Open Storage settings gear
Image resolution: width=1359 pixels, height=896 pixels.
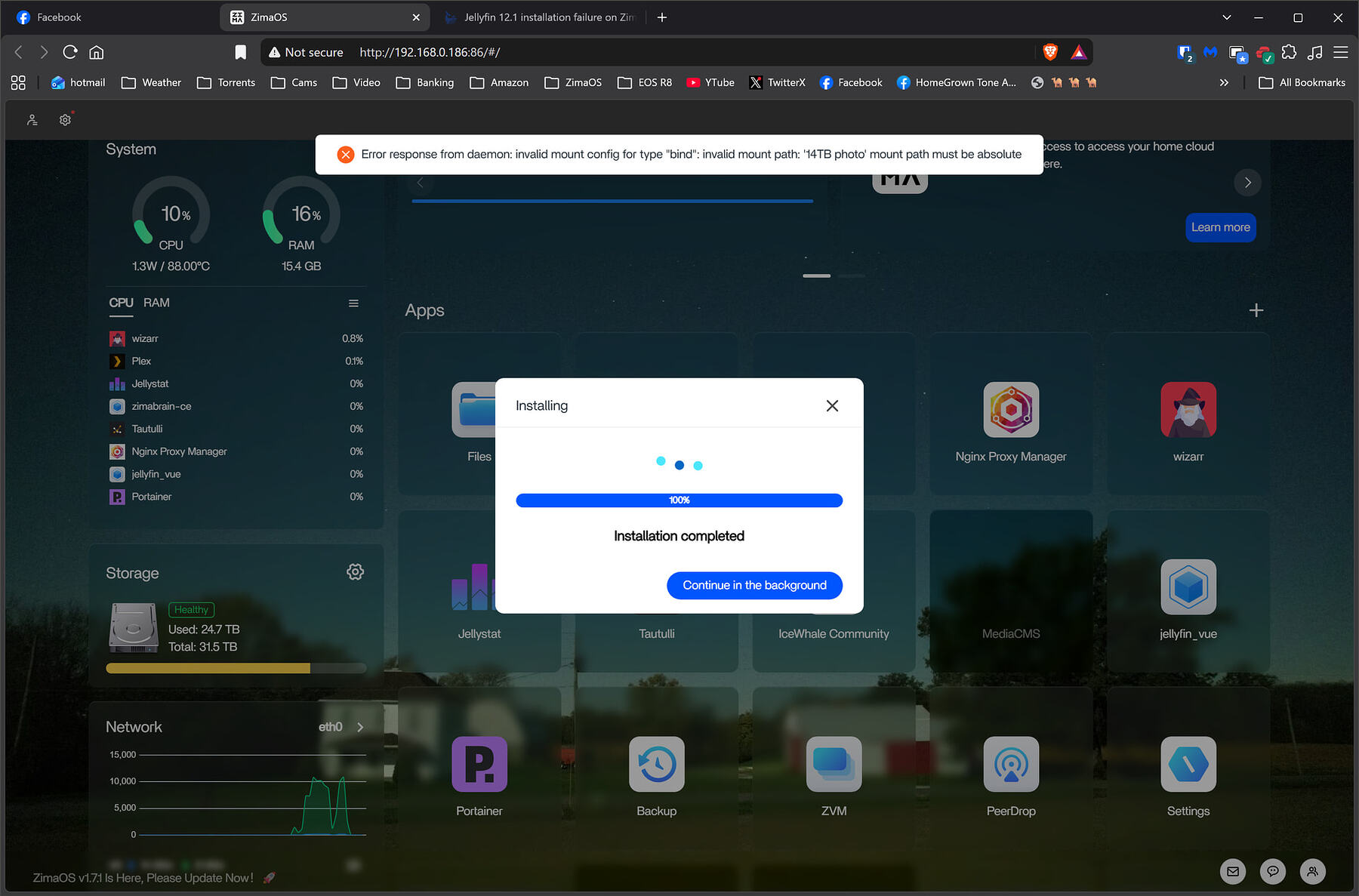pyautogui.click(x=355, y=572)
